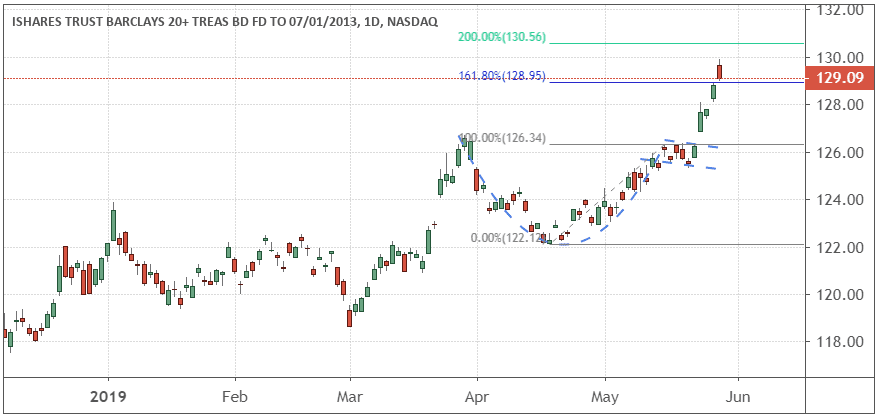Click the 2019 label on time axis
Image resolution: width=878 pixels, height=417 pixels.
pos(108,397)
